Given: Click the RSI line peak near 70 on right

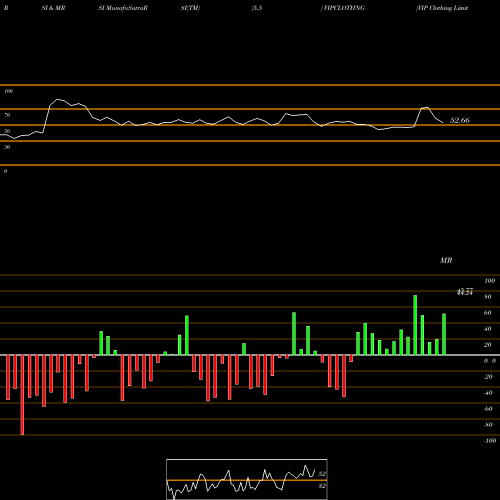Looking at the screenshot, I should (x=425, y=108).
